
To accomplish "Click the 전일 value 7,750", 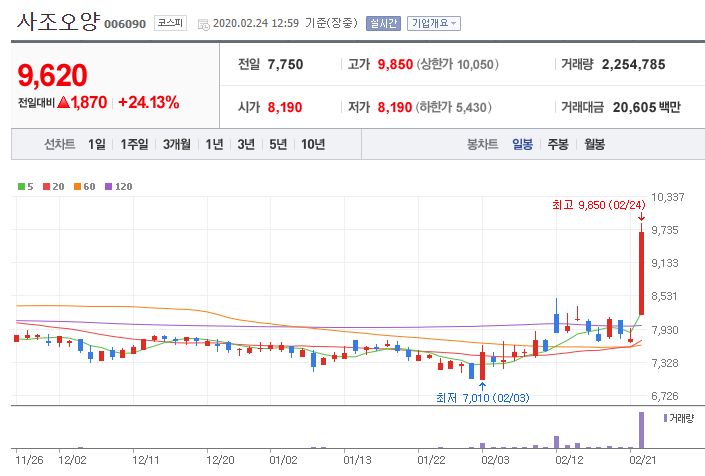I will tap(286, 64).
